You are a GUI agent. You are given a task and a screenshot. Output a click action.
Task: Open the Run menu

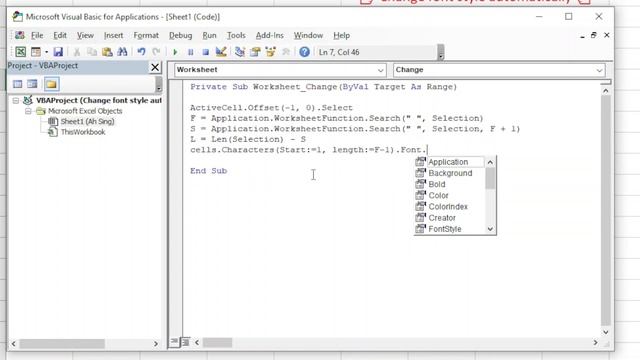[209, 36]
